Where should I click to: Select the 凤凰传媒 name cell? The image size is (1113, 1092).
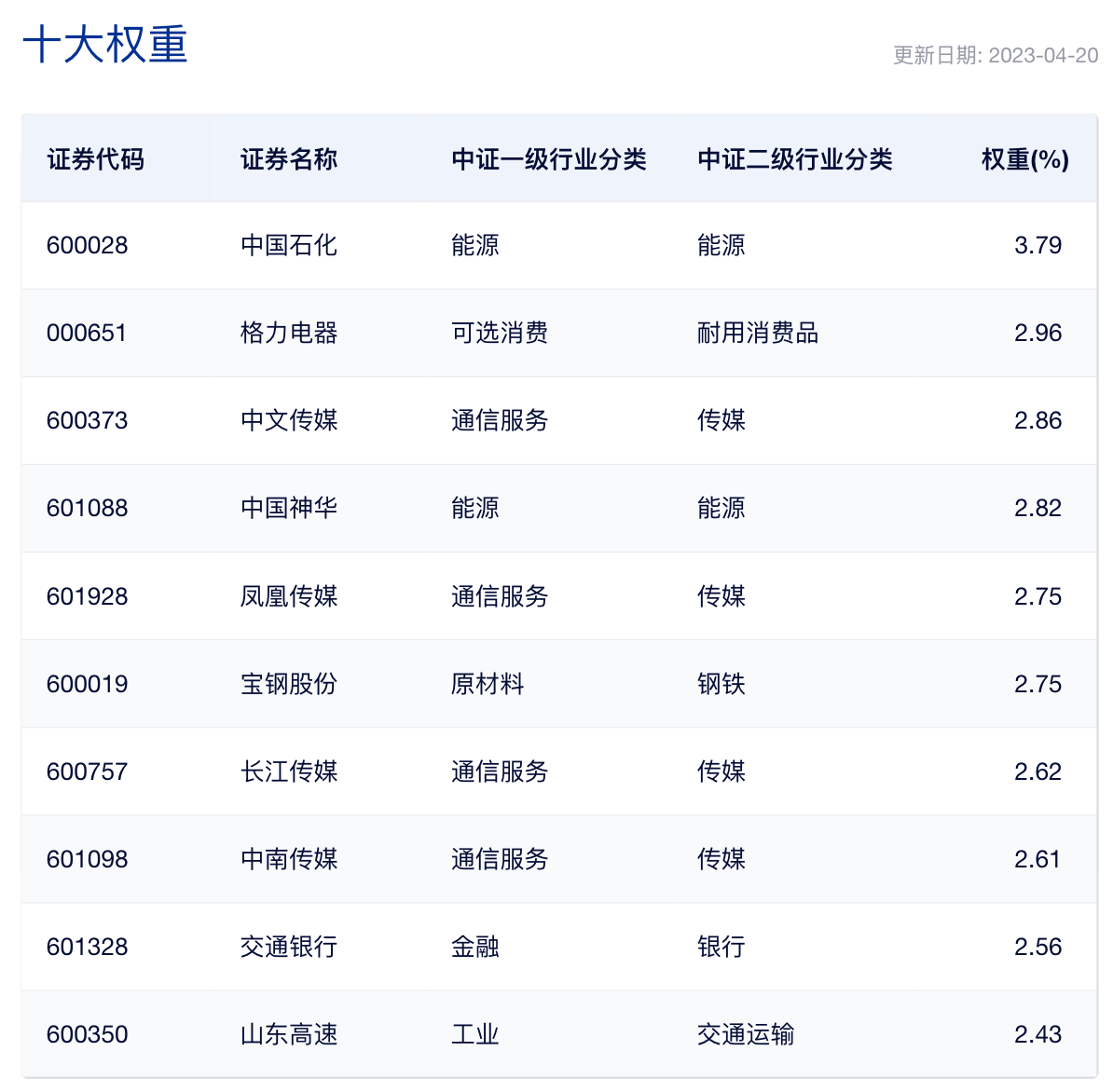coord(289,596)
